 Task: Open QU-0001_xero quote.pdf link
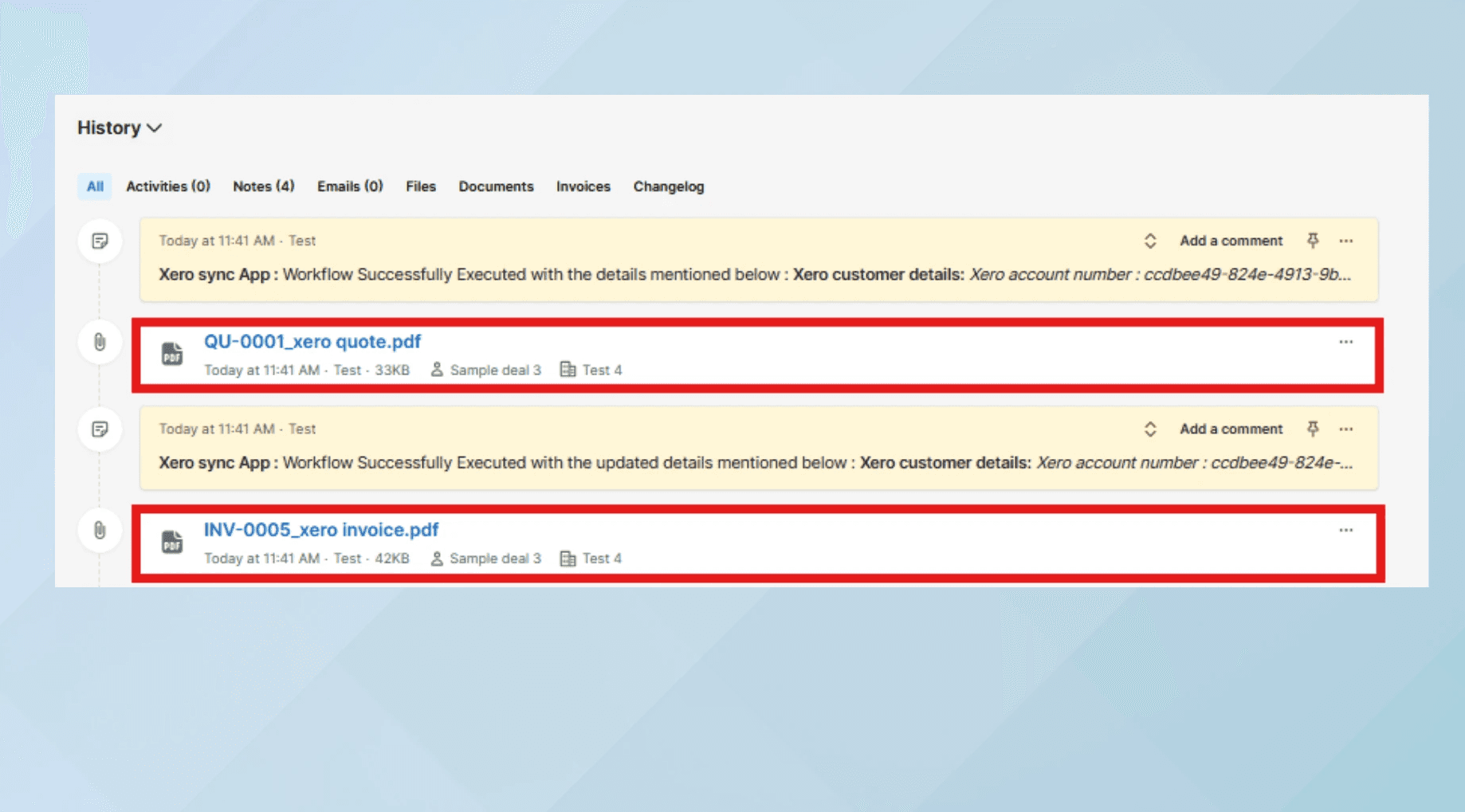[x=312, y=341]
